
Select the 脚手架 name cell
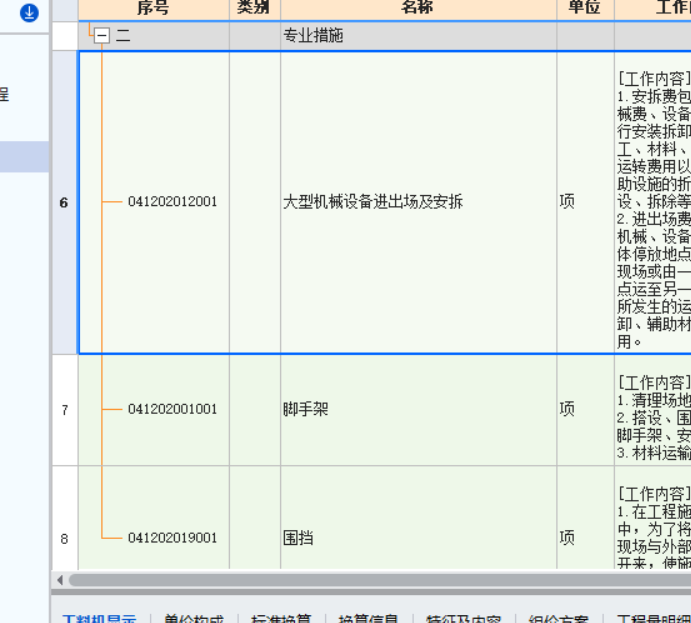(418, 410)
